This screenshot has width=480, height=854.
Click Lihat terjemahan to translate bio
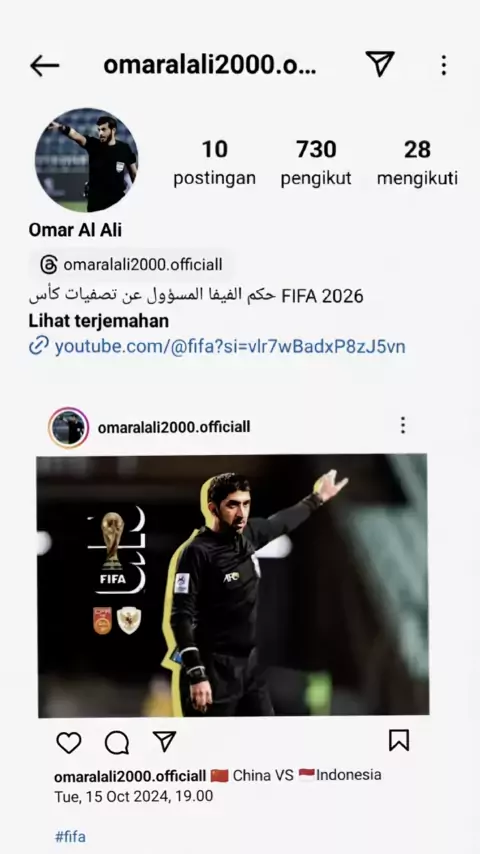(x=99, y=321)
